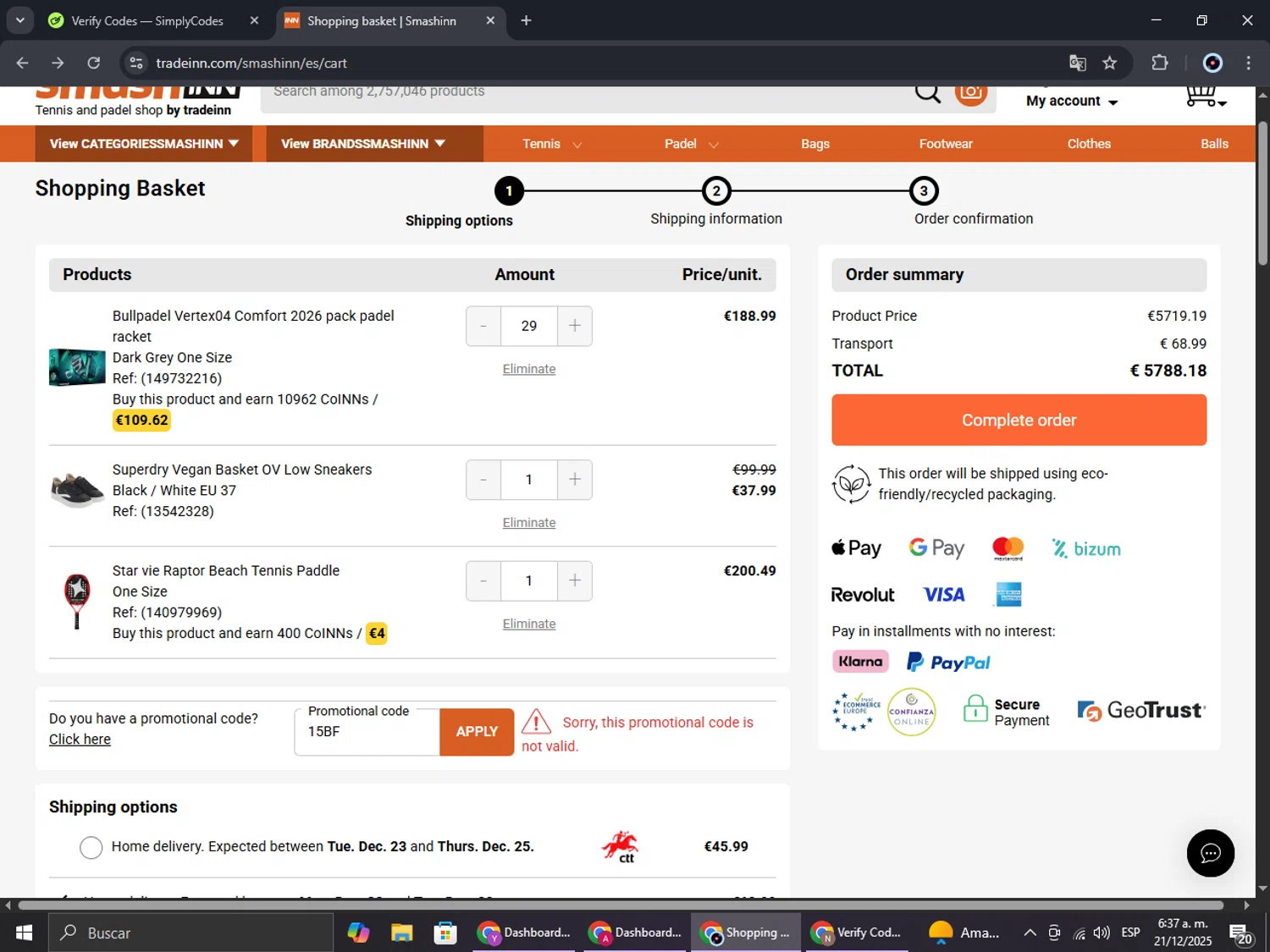Decrease Star vie paddle quantity
This screenshot has width=1270, height=952.
pos(483,581)
